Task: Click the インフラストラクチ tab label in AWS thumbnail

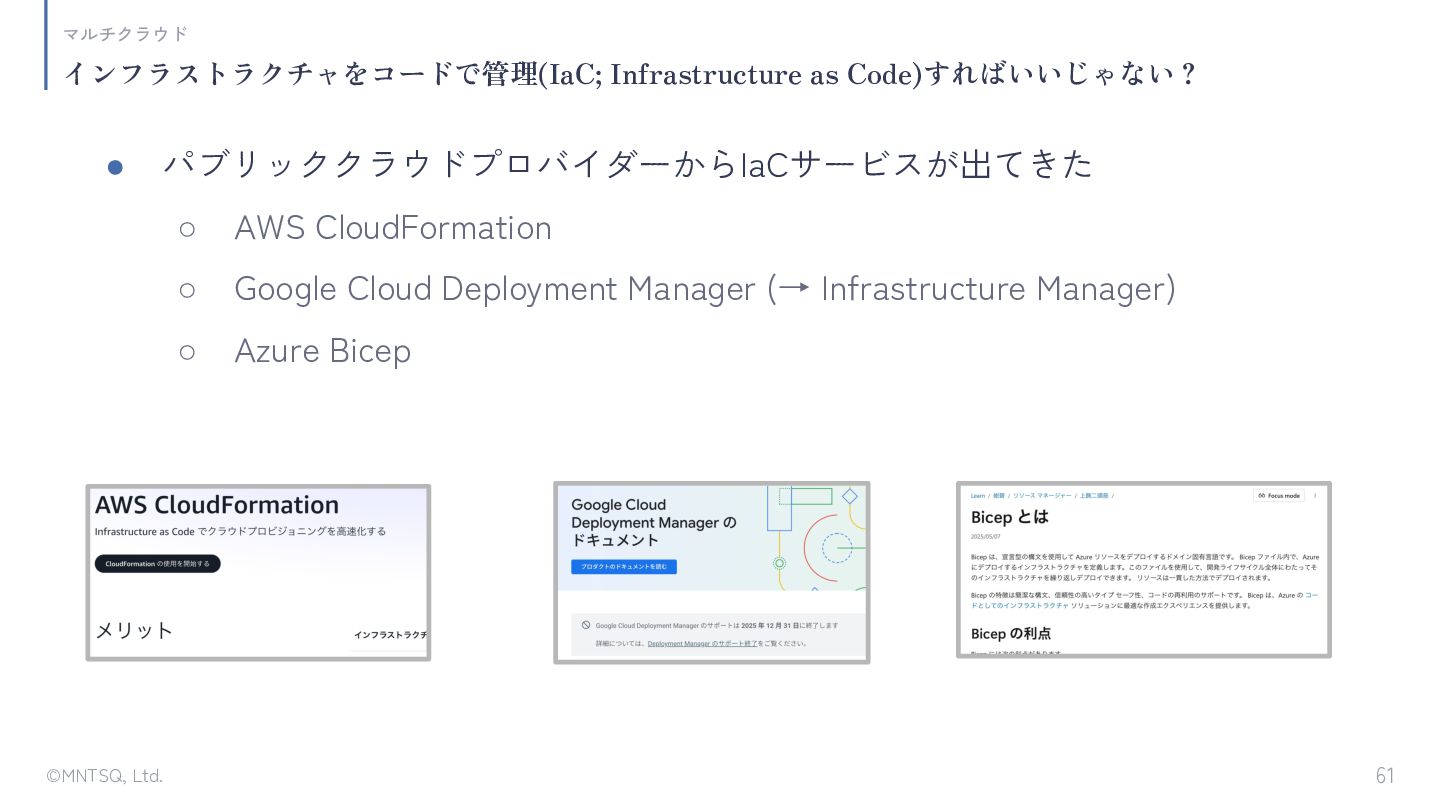Action: 390,635
